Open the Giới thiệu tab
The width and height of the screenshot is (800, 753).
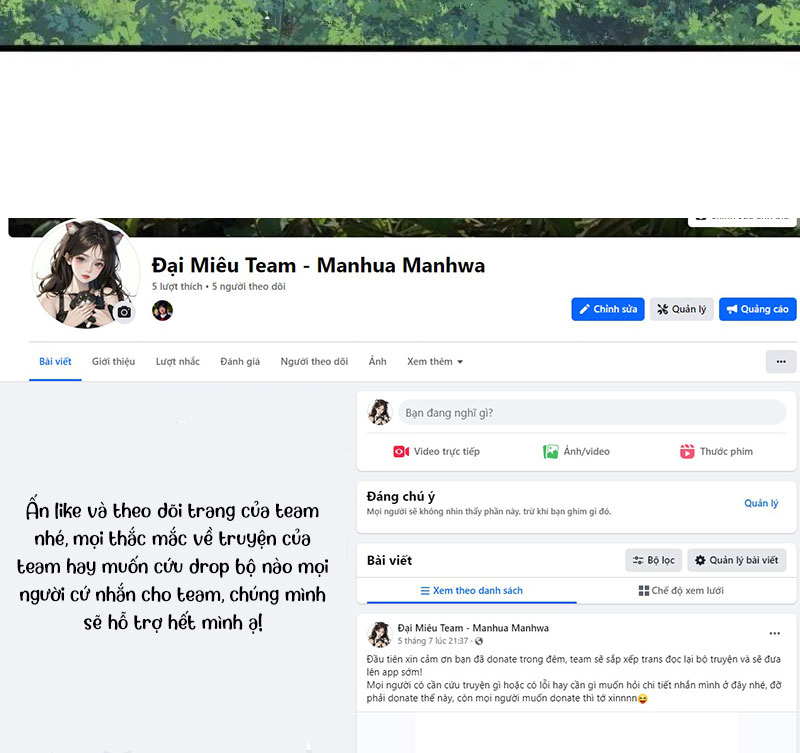click(x=113, y=361)
